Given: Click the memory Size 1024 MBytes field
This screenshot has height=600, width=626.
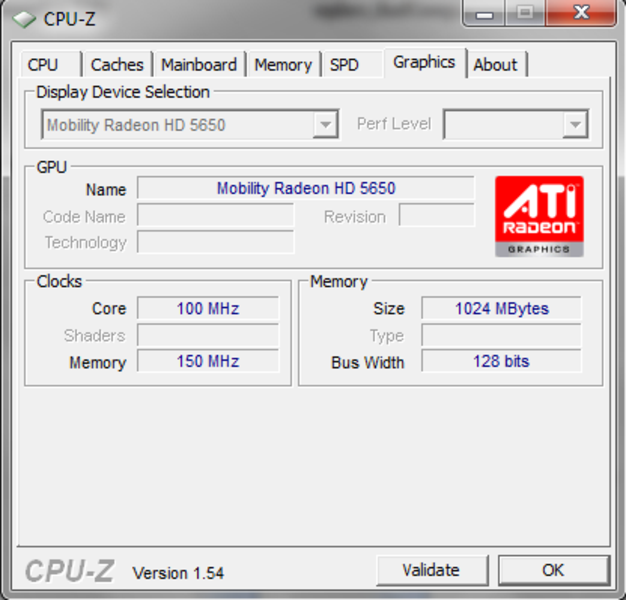Looking at the screenshot, I should coord(501,308).
